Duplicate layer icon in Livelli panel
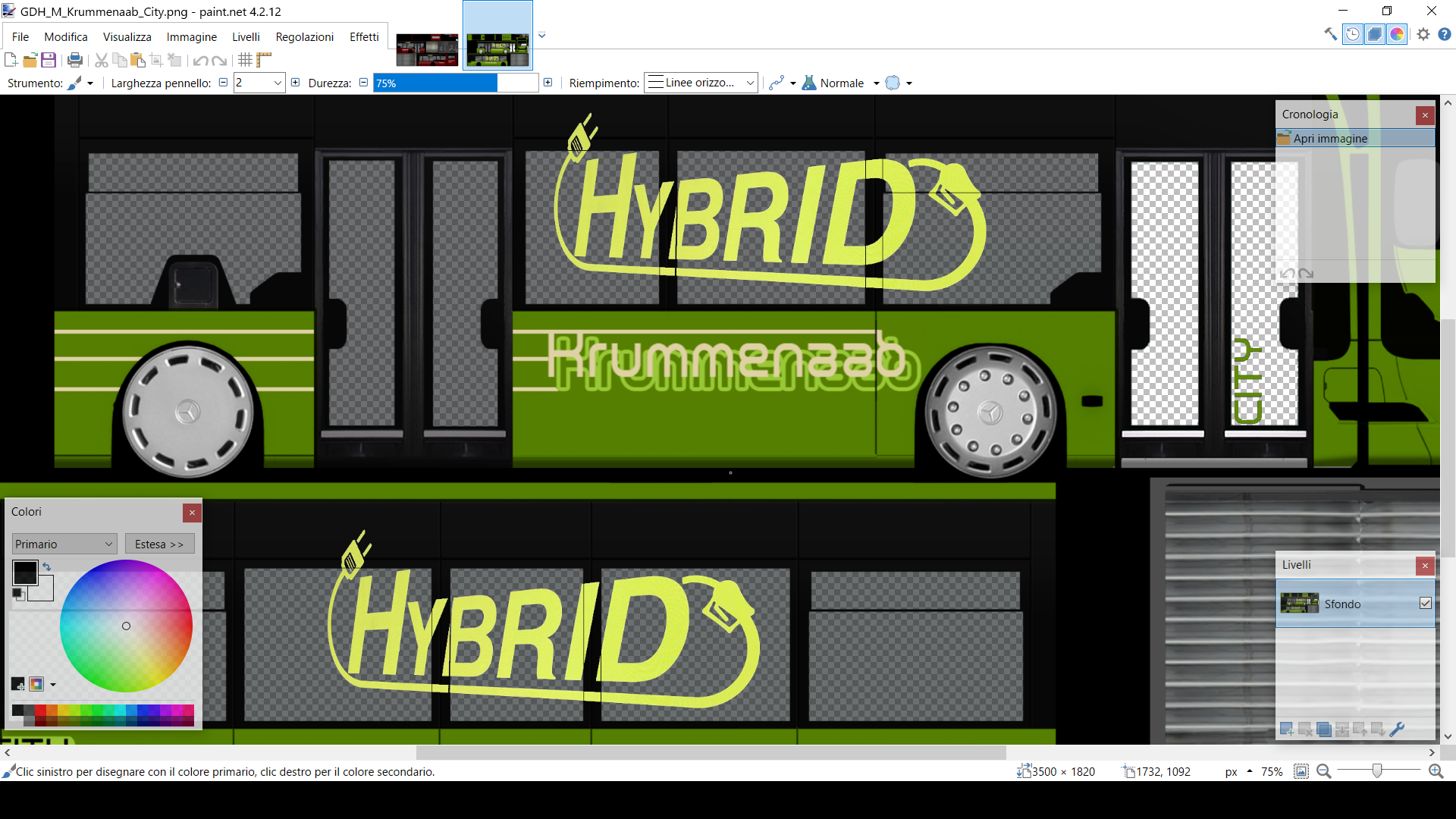The height and width of the screenshot is (819, 1456). coord(1323,730)
